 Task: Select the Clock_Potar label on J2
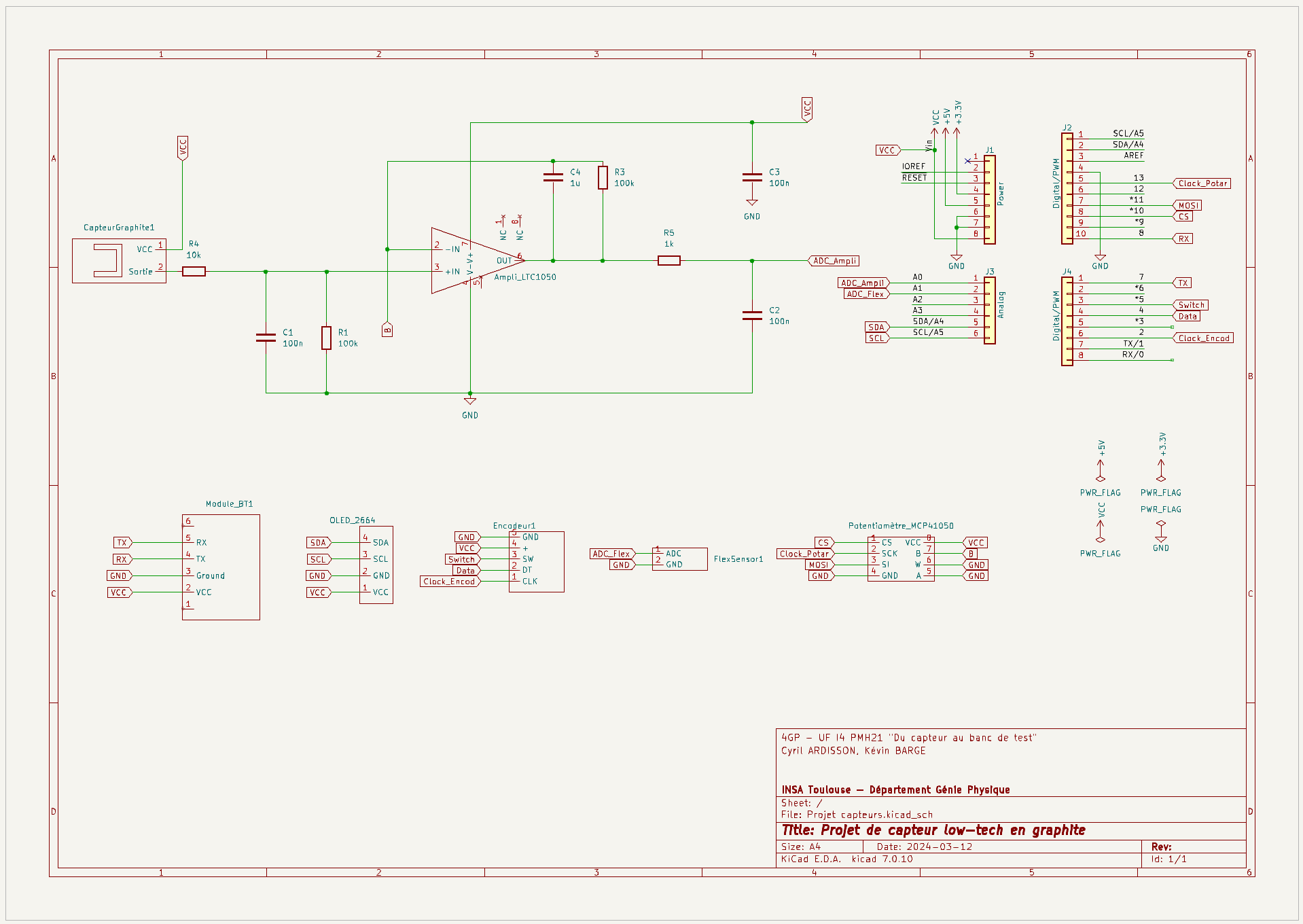click(x=1202, y=183)
